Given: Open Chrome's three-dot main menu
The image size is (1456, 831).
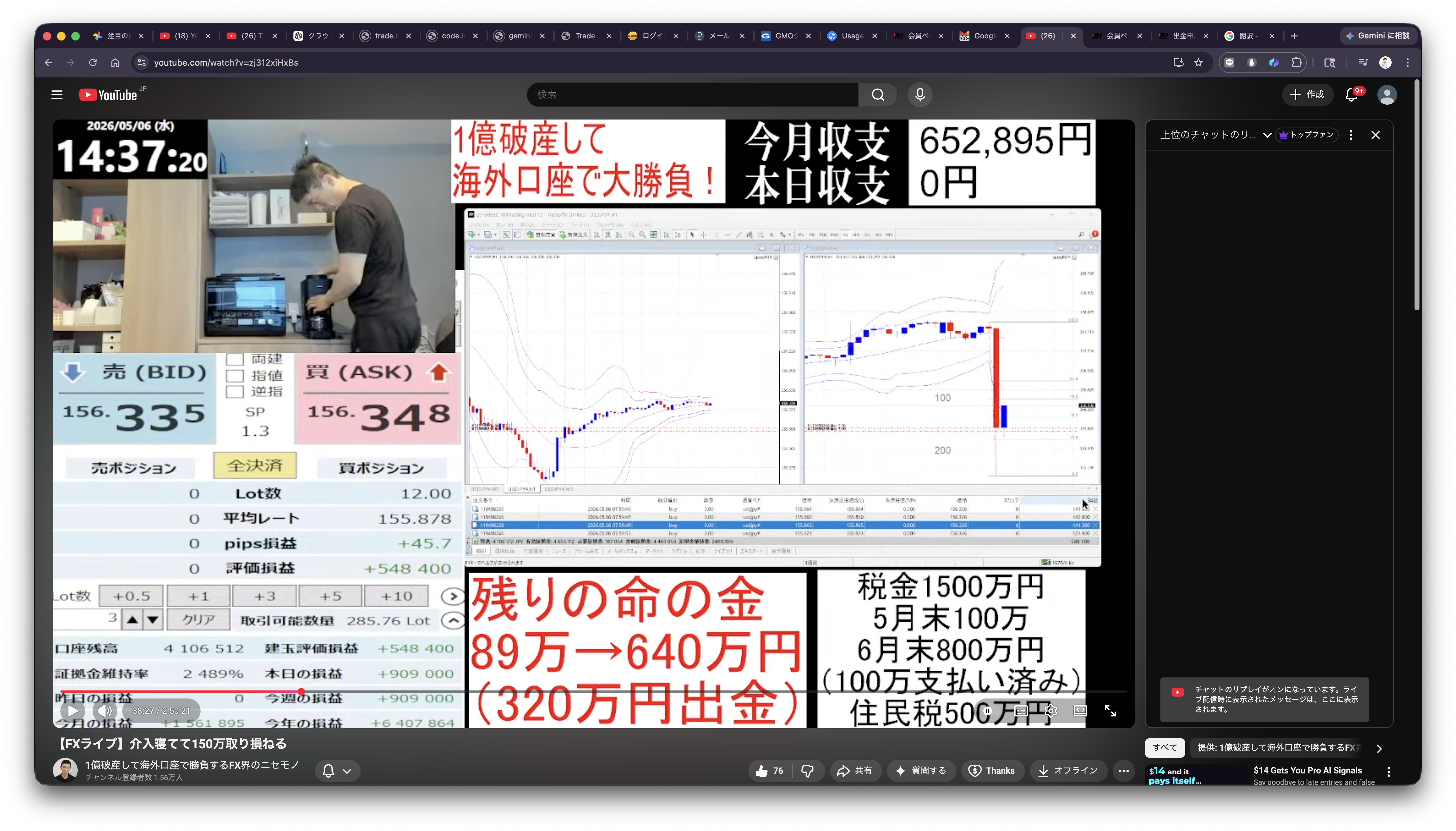Looking at the screenshot, I should tap(1407, 63).
